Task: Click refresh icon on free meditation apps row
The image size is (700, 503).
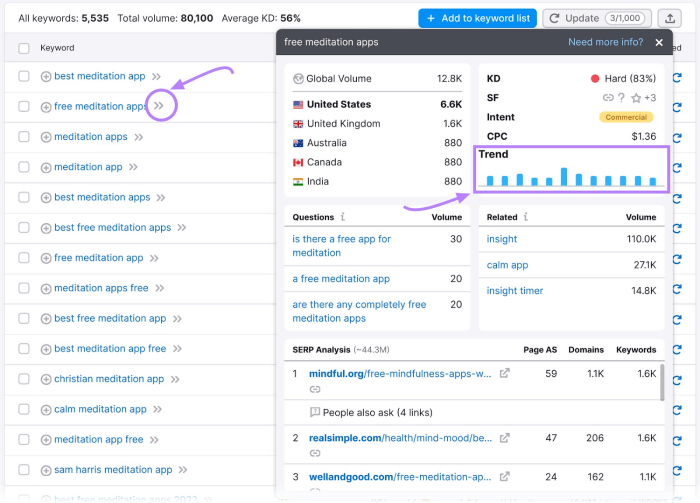Action: 677,108
